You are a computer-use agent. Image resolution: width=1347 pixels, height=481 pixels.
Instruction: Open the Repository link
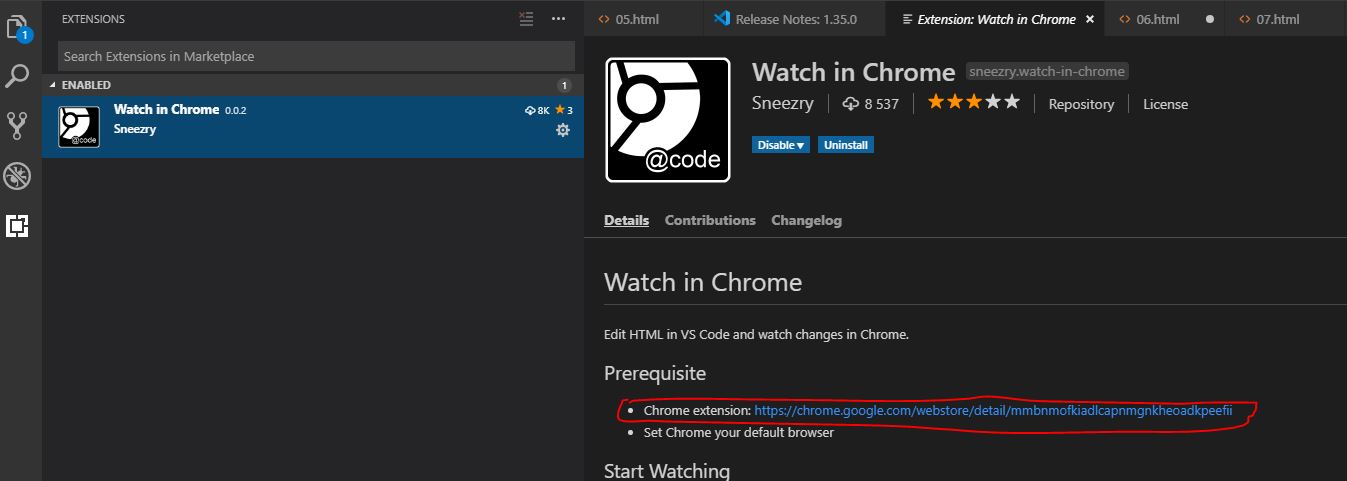coord(1081,104)
